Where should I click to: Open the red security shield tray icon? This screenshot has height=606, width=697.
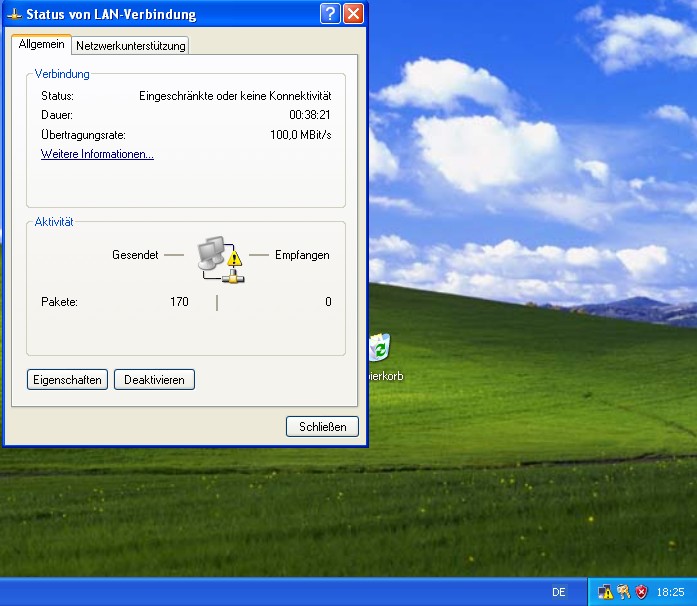point(641,592)
